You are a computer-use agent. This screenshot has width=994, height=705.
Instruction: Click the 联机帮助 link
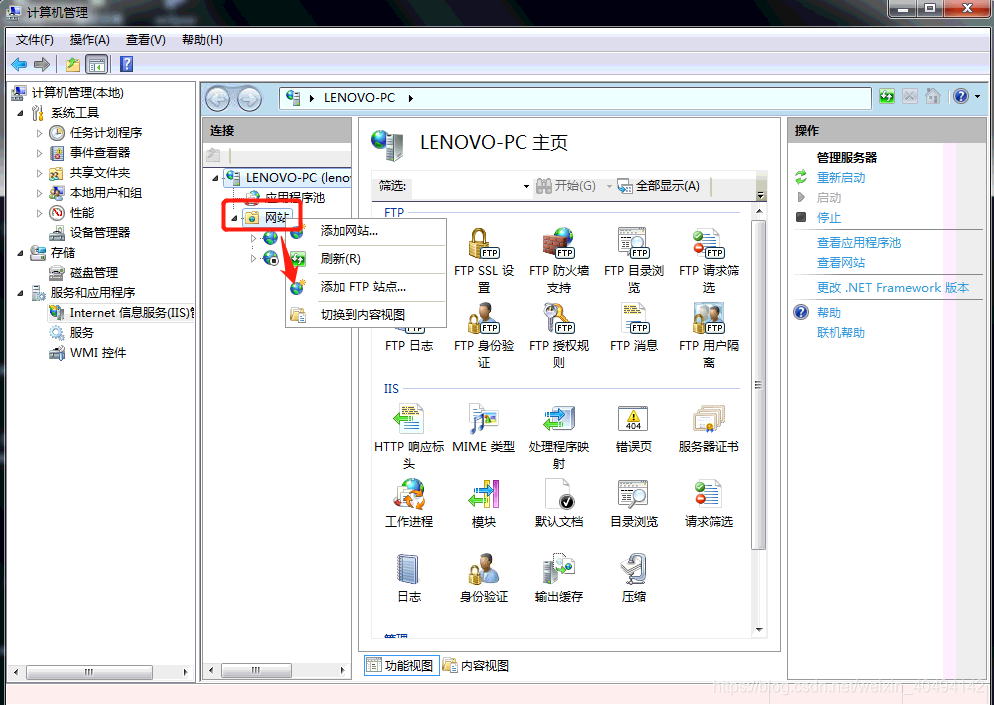(841, 332)
